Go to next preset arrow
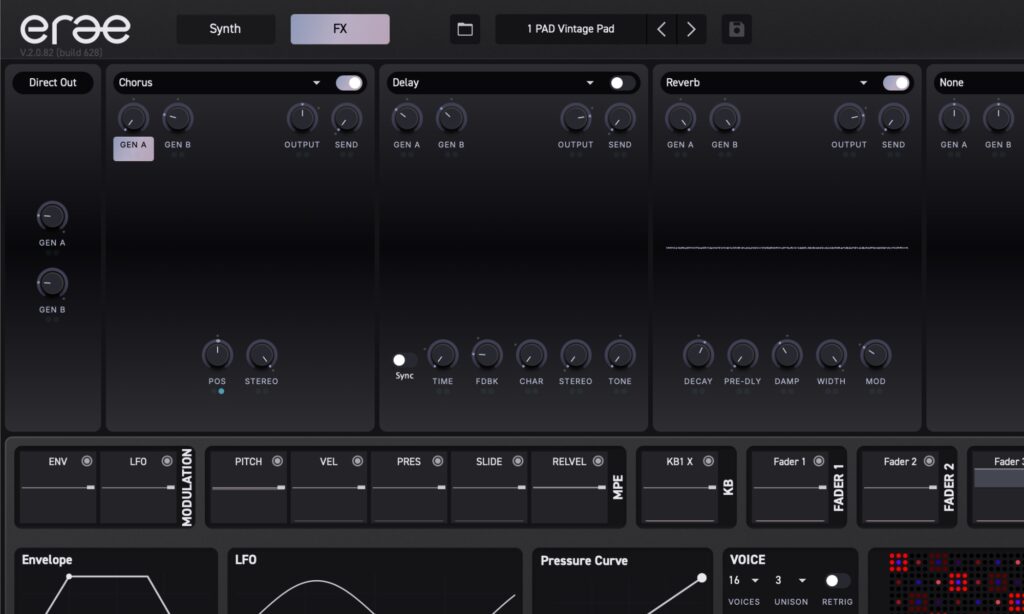The width and height of the screenshot is (1024, 614). 691,29
